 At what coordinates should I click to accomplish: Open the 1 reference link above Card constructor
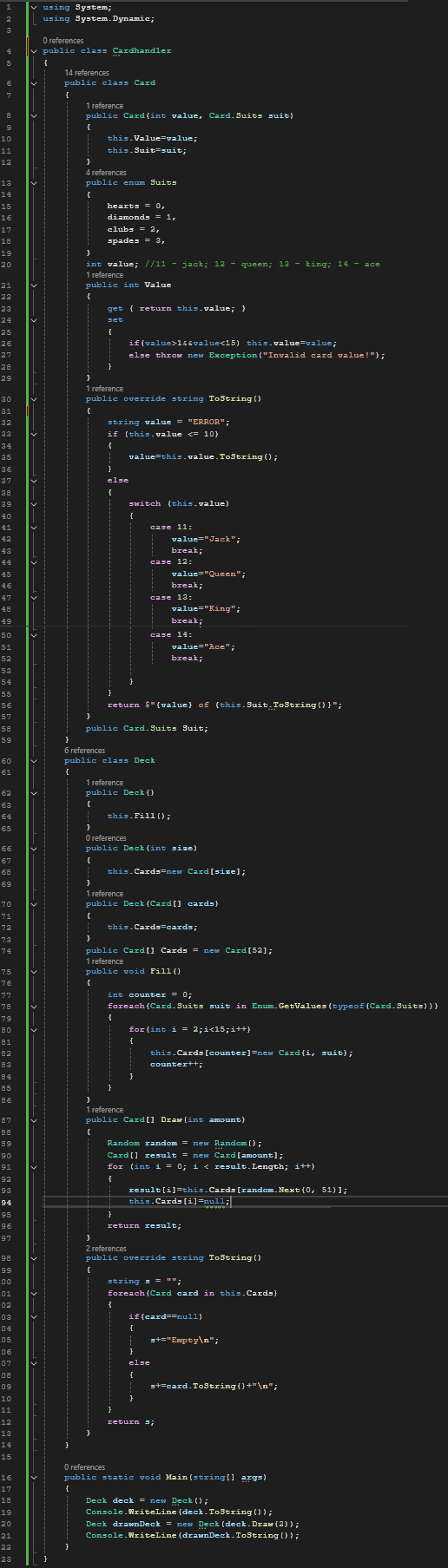(104, 106)
